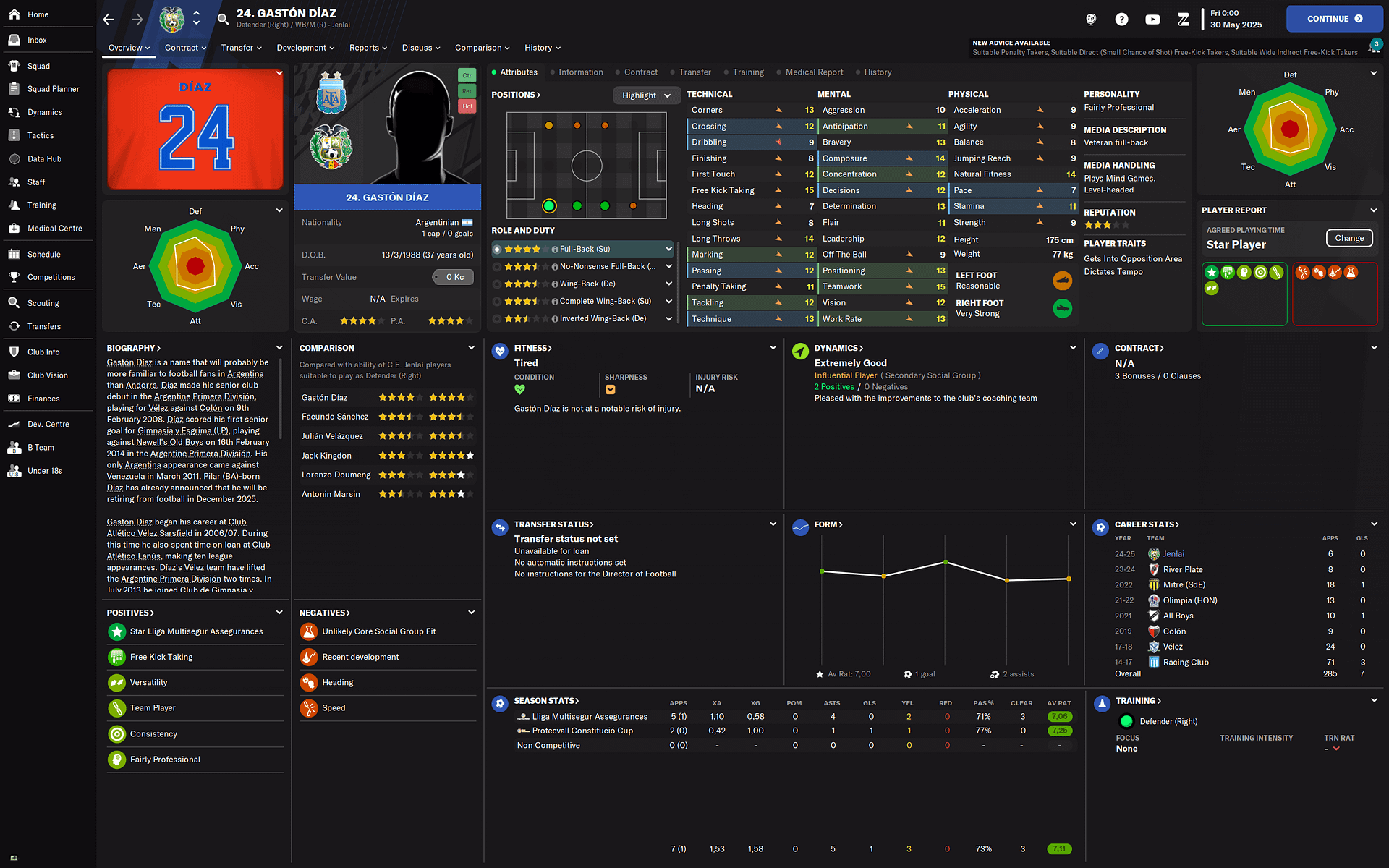Select the Full-Back (Su) role radio button
This screenshot has height=868, width=1389.
497,250
